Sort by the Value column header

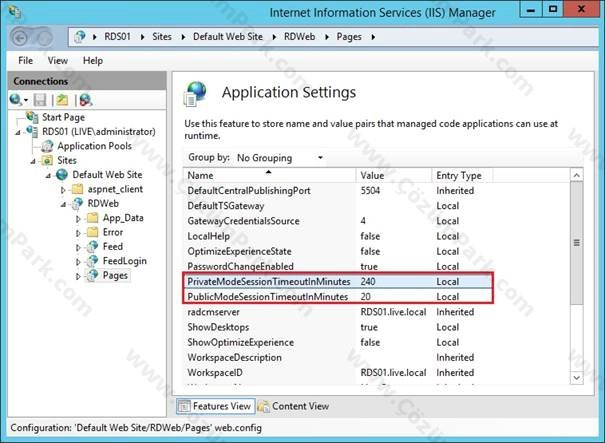click(x=394, y=175)
